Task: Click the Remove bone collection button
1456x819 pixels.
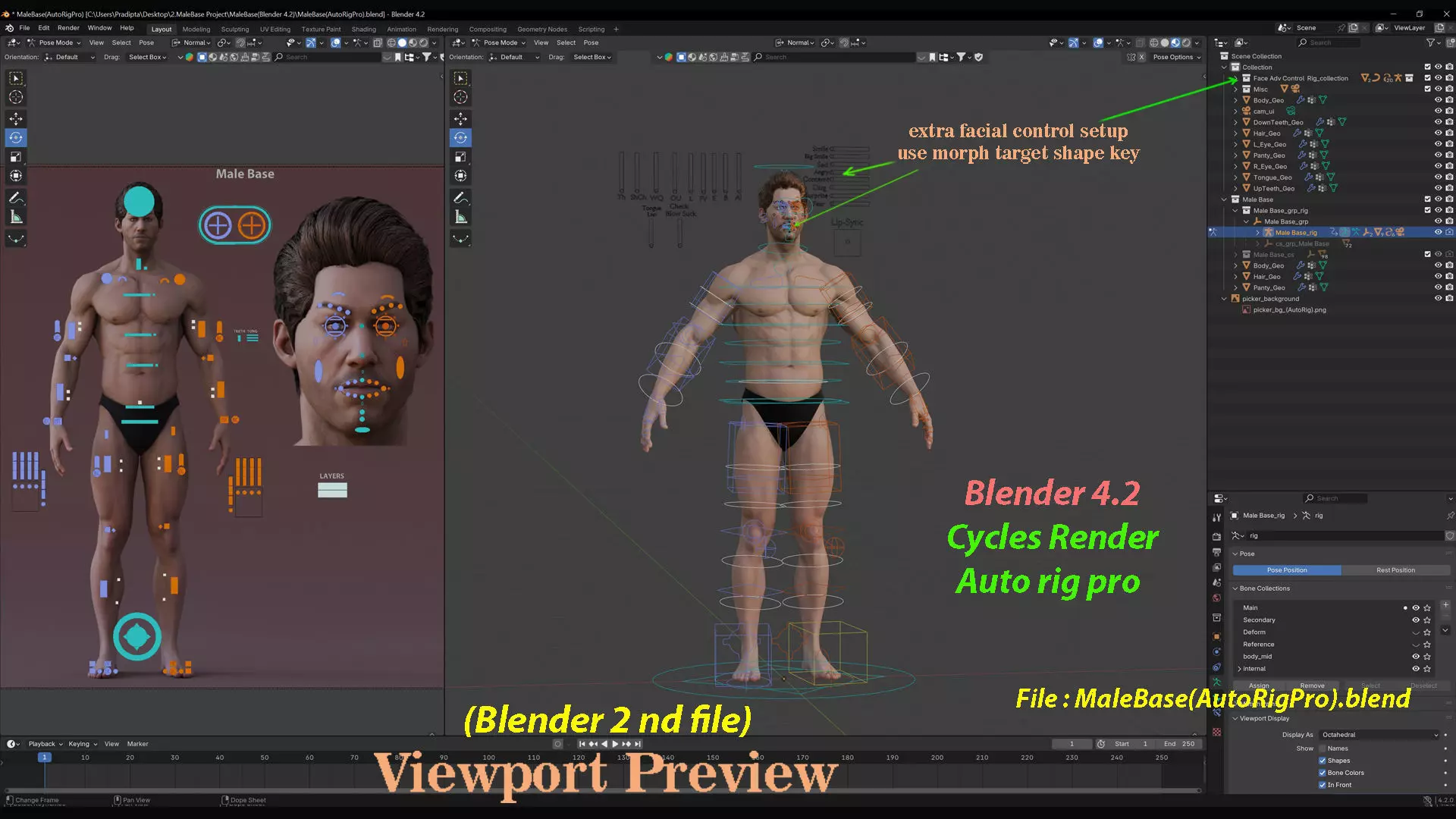Action: pyautogui.click(x=1312, y=686)
